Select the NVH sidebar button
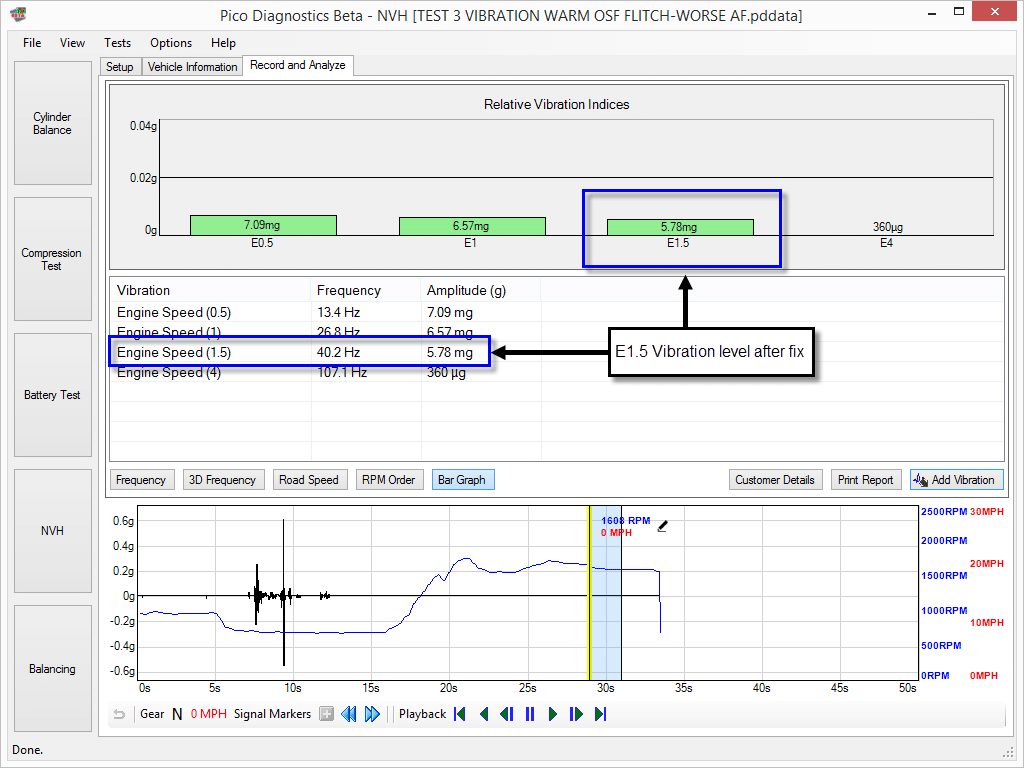The height and width of the screenshot is (768, 1024). [x=53, y=531]
